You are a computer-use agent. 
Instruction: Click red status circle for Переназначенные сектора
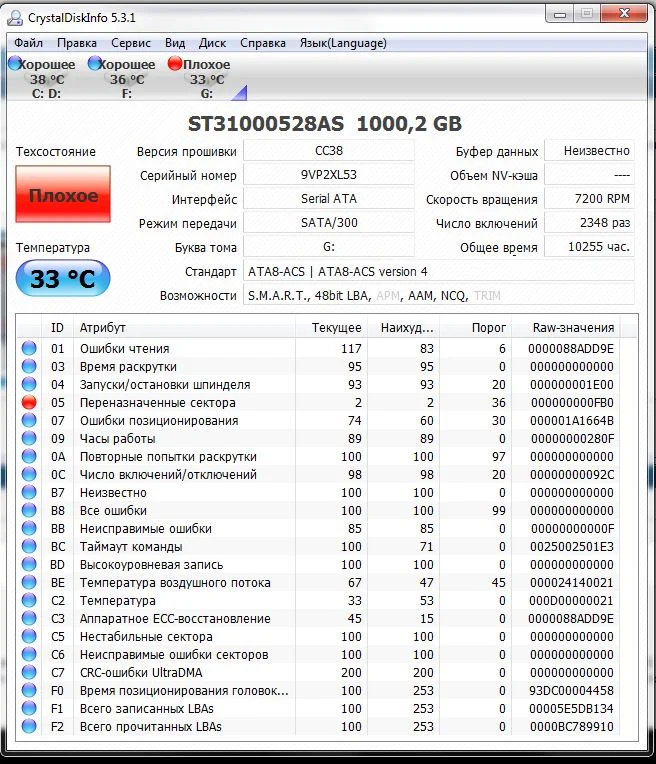[29, 402]
